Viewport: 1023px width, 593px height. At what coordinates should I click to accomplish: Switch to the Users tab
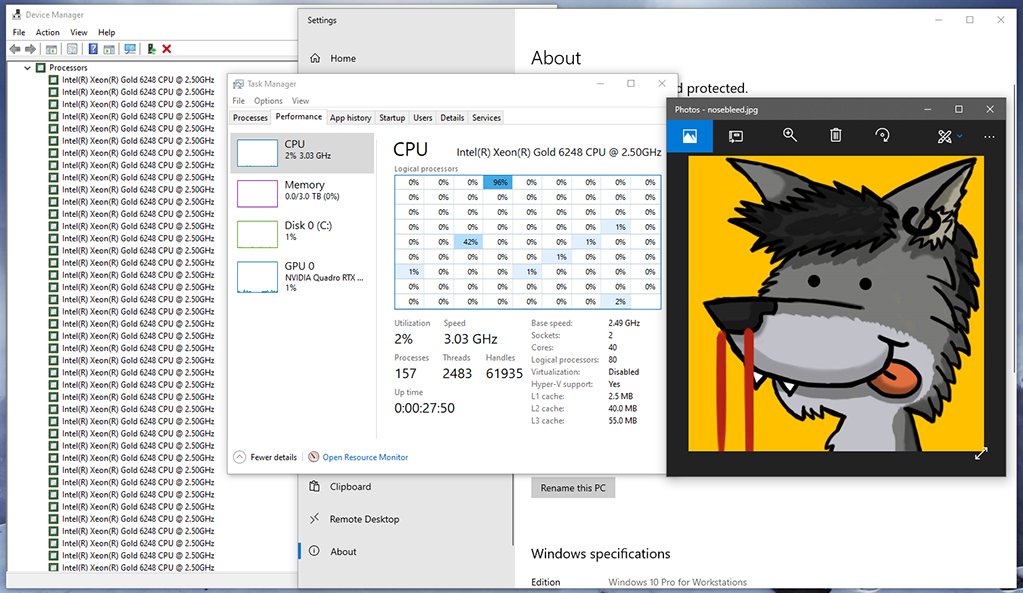pos(423,117)
